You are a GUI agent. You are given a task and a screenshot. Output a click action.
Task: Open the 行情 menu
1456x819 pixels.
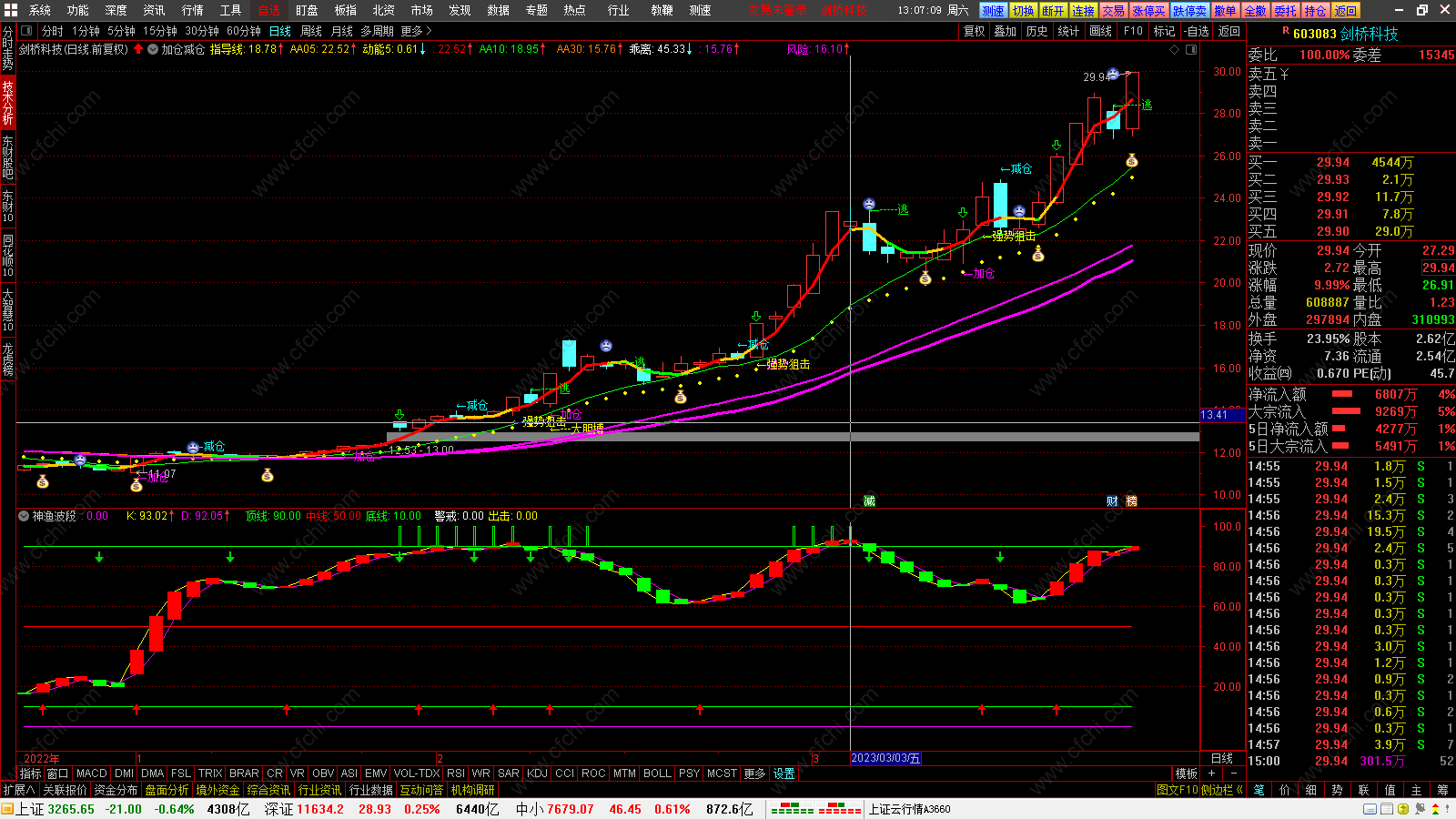pos(192,10)
